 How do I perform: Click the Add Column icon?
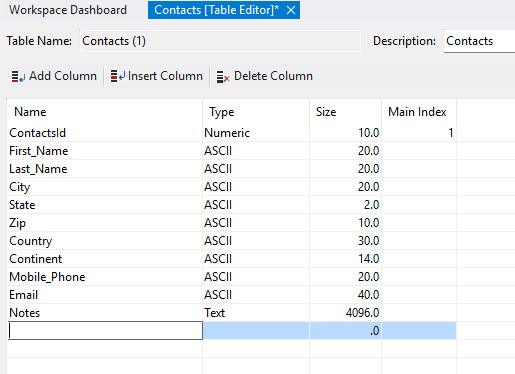tap(18, 76)
